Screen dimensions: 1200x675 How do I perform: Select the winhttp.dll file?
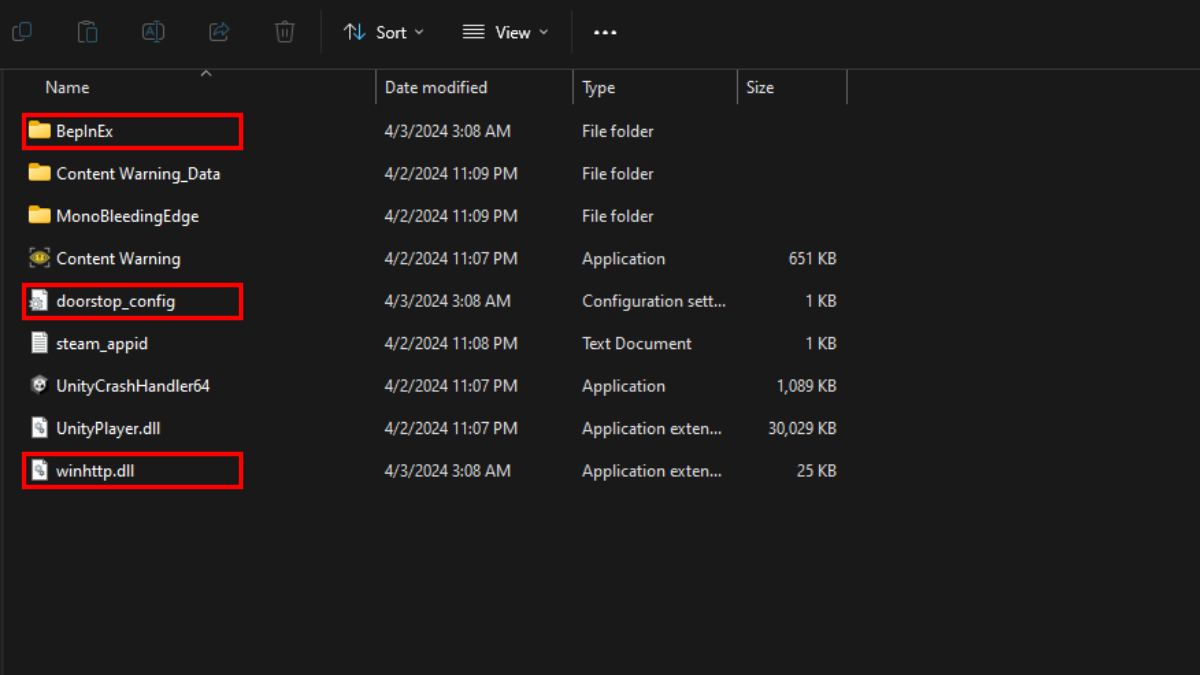tap(95, 471)
